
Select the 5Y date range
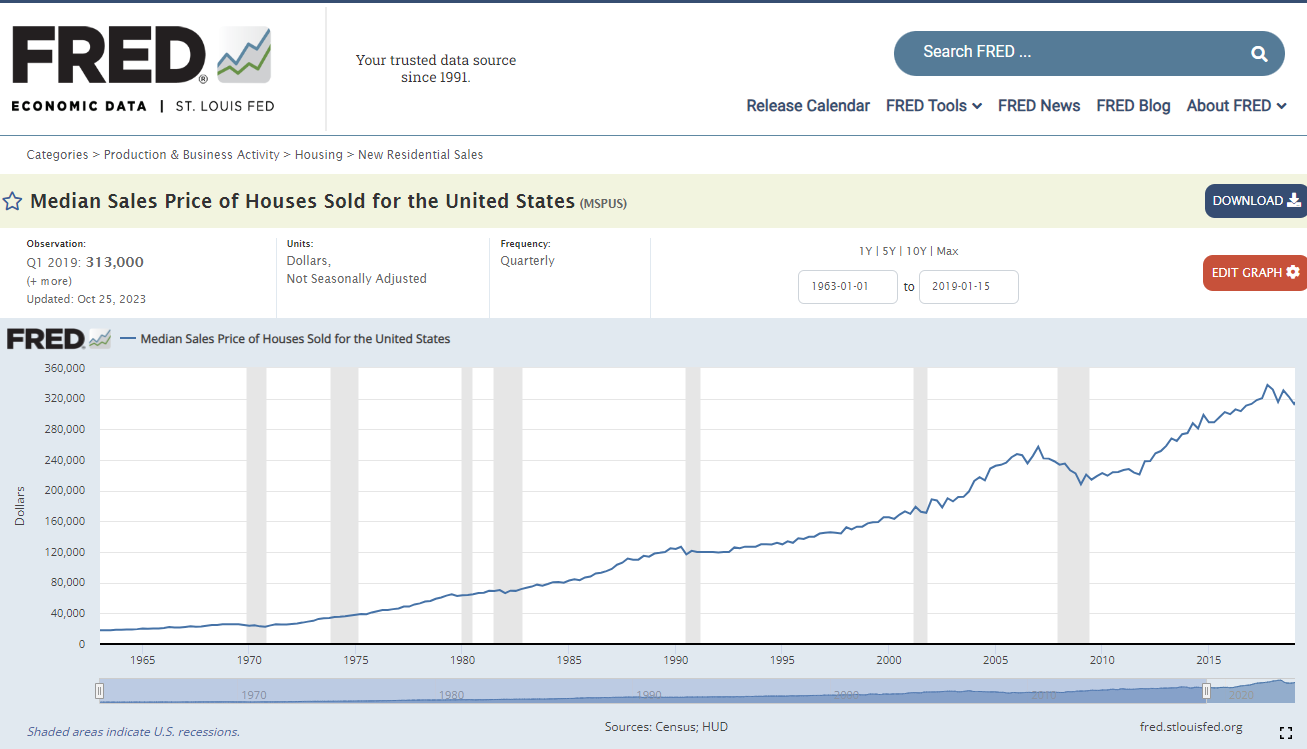pyautogui.click(x=888, y=251)
